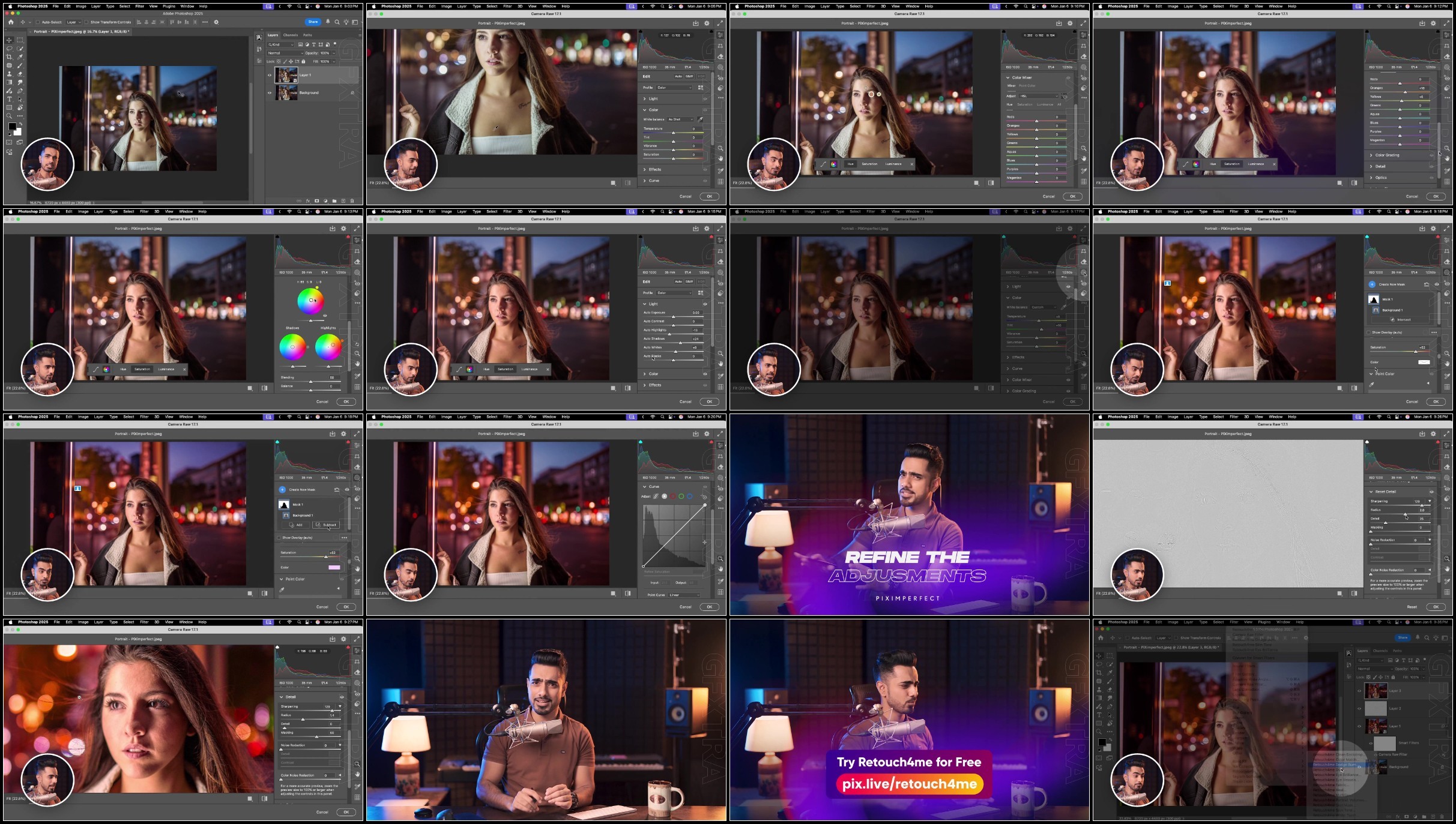The width and height of the screenshot is (1456, 824).
Task: Open Plugins menu in 9:03 PM frame
Action: [x=169, y=6]
